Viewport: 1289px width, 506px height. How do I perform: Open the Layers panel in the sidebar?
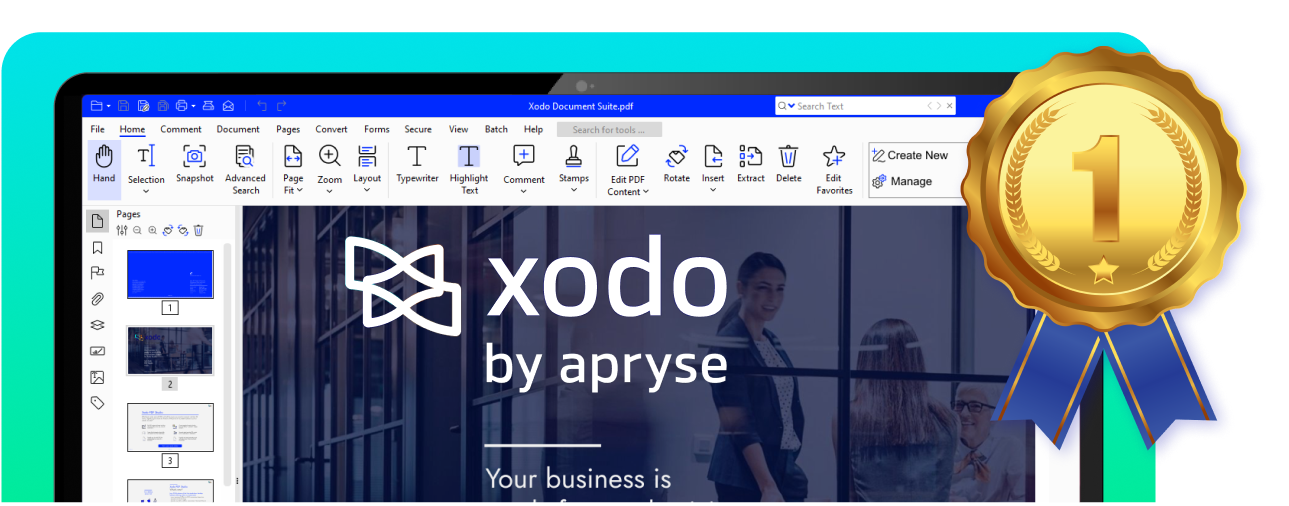(x=97, y=325)
